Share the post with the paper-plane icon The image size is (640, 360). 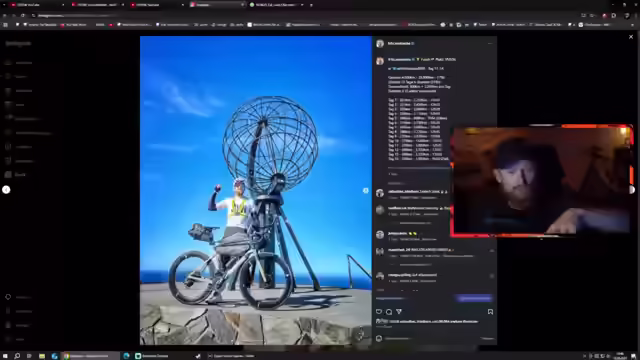click(399, 312)
